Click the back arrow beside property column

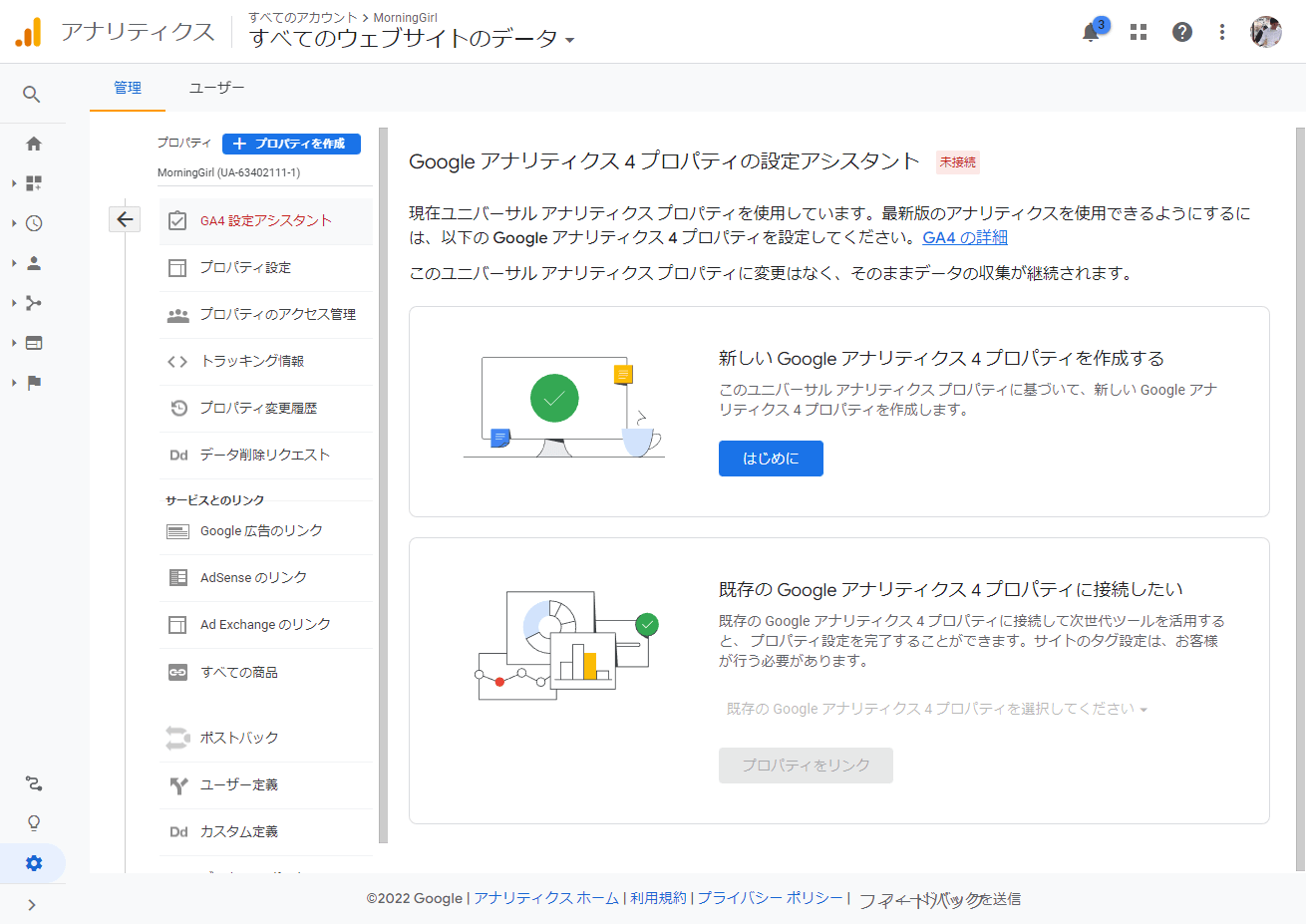pyautogui.click(x=125, y=219)
